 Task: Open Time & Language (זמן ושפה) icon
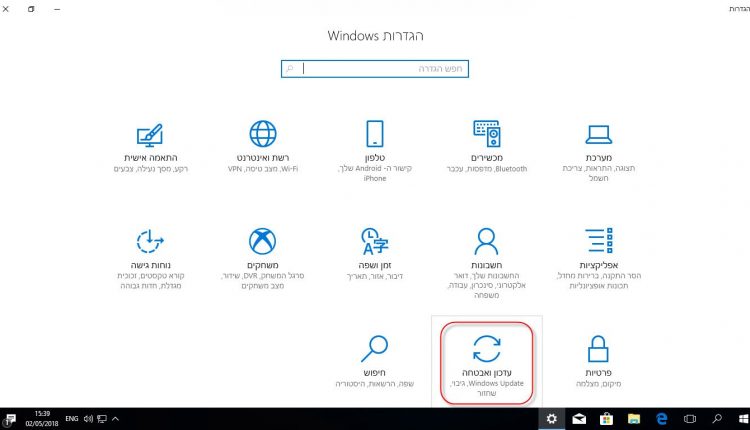click(x=375, y=241)
